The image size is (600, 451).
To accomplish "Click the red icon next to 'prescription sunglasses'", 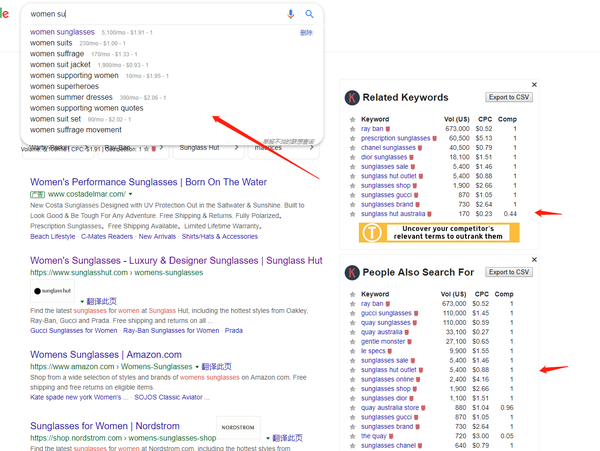I will click(434, 138).
